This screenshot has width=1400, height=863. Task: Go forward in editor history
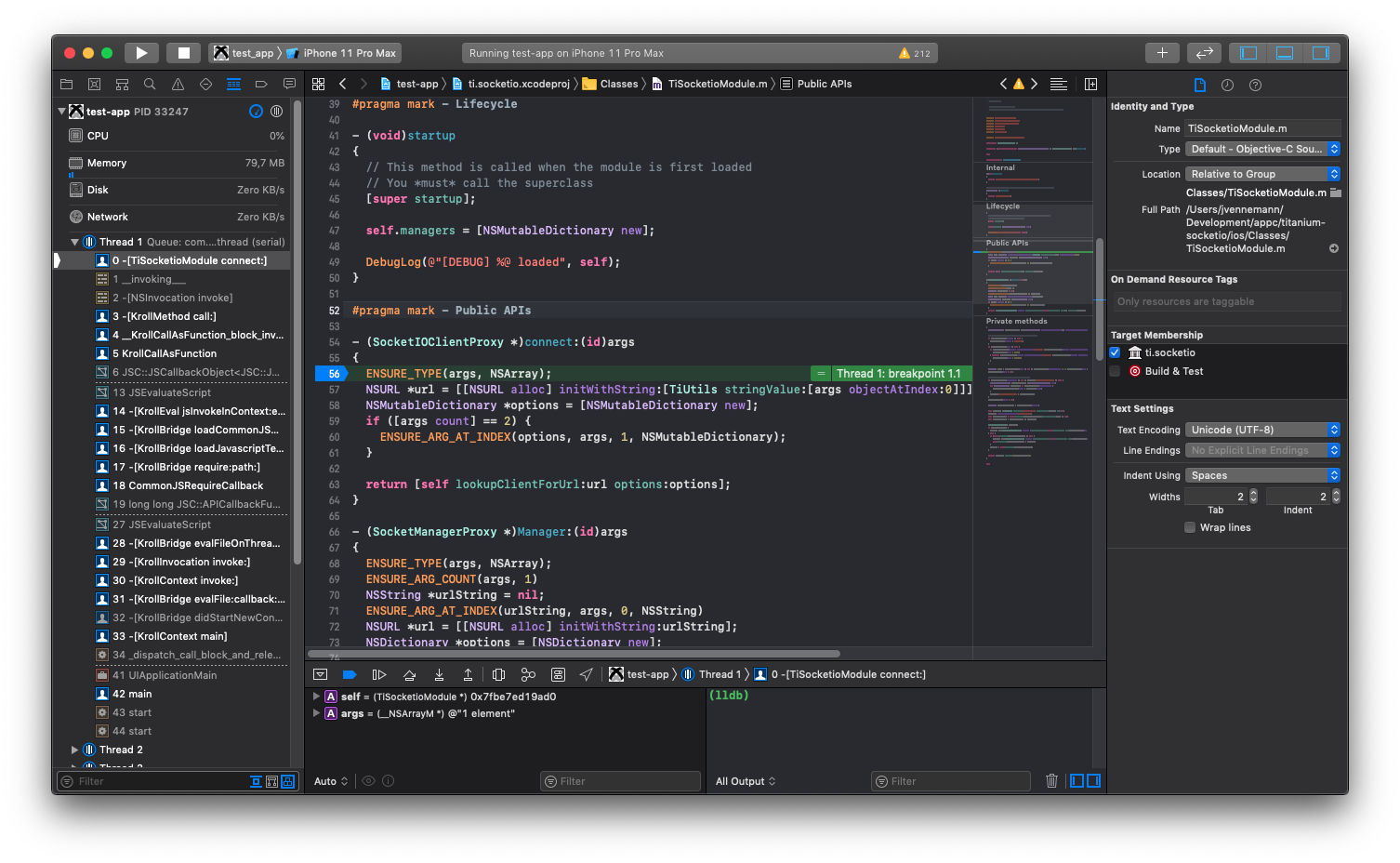(363, 84)
